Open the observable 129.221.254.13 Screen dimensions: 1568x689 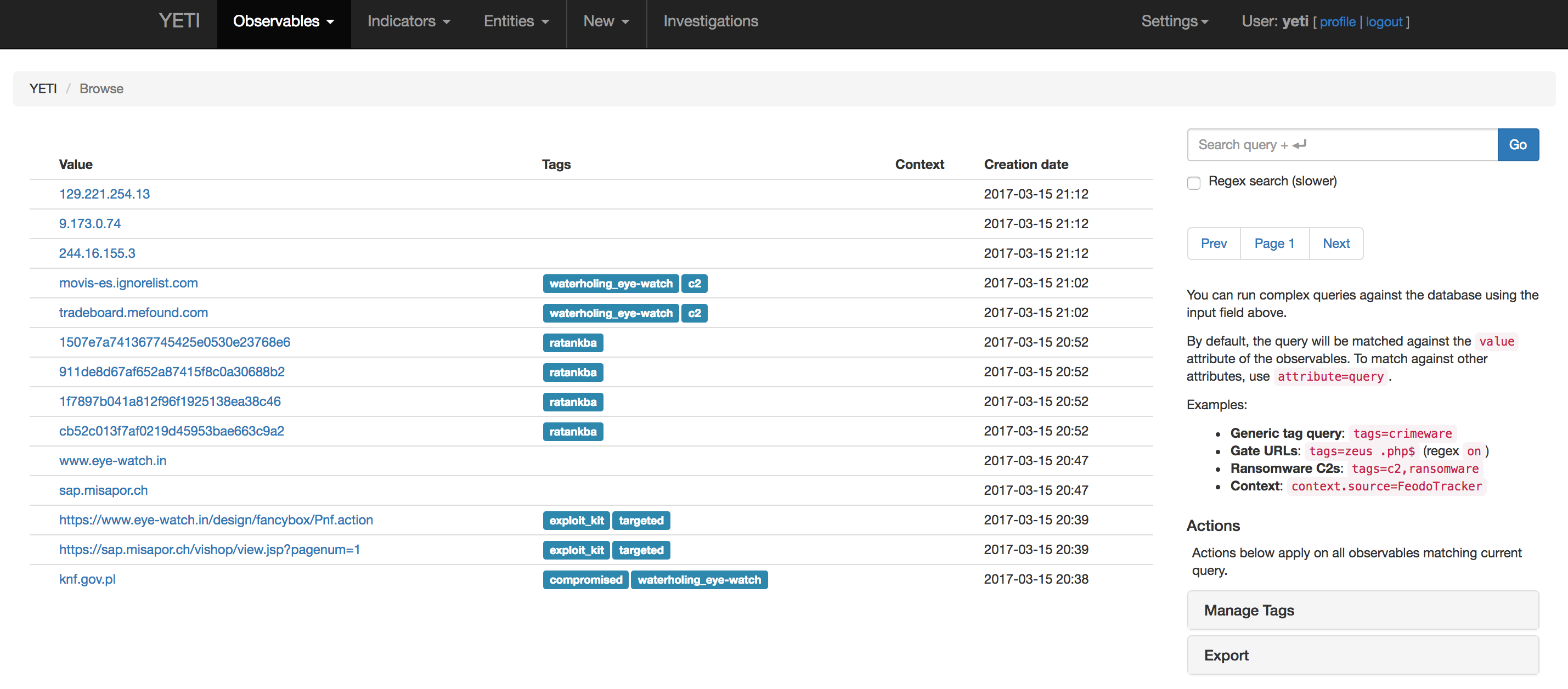(x=104, y=194)
